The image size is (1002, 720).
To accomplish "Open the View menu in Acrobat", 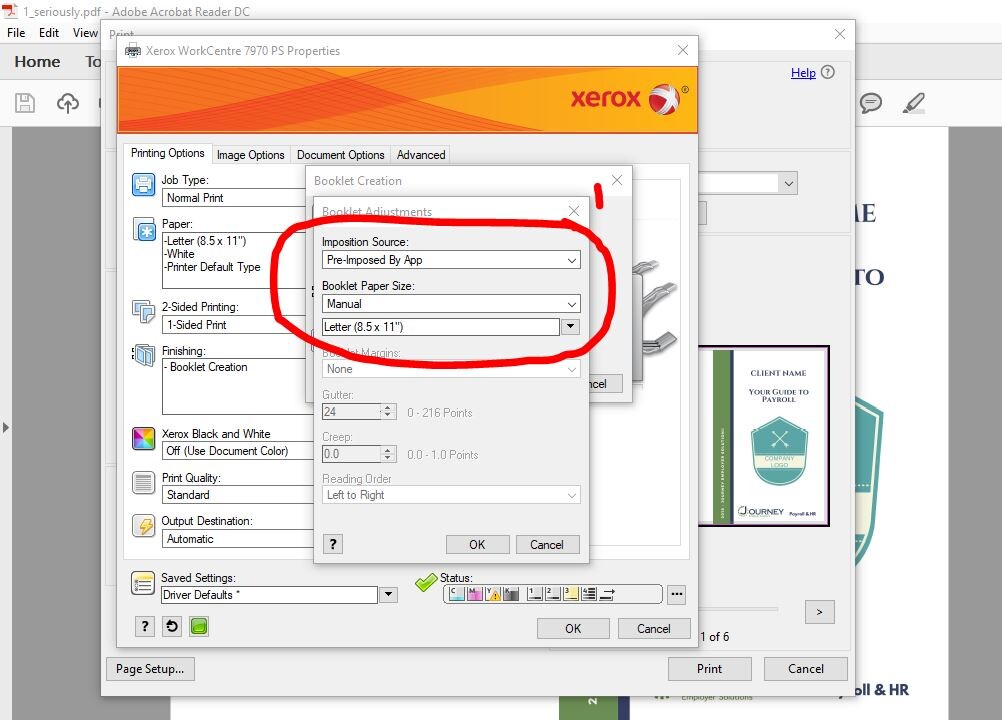I will coord(85,33).
